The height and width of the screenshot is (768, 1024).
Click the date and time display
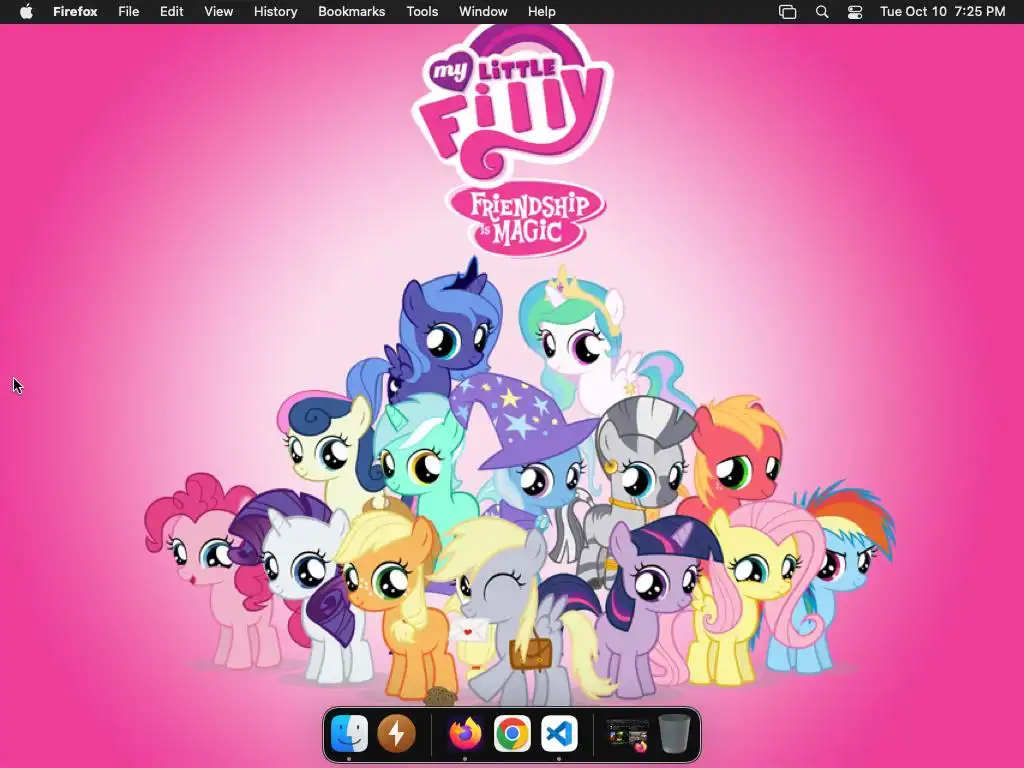pos(942,12)
